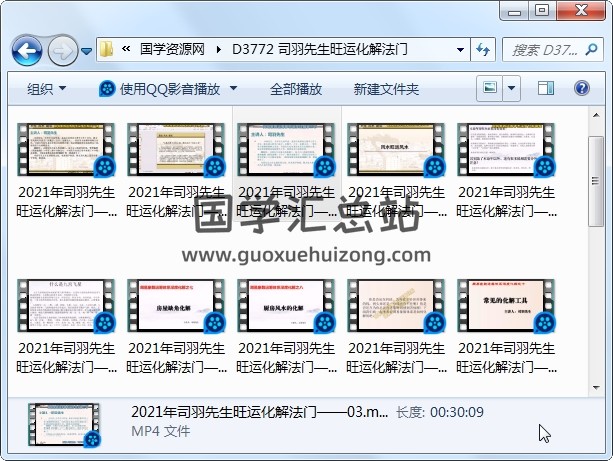613x461 pixels.
Task: Click the file name ending in ——03.m... in details pane
Action: point(260,412)
